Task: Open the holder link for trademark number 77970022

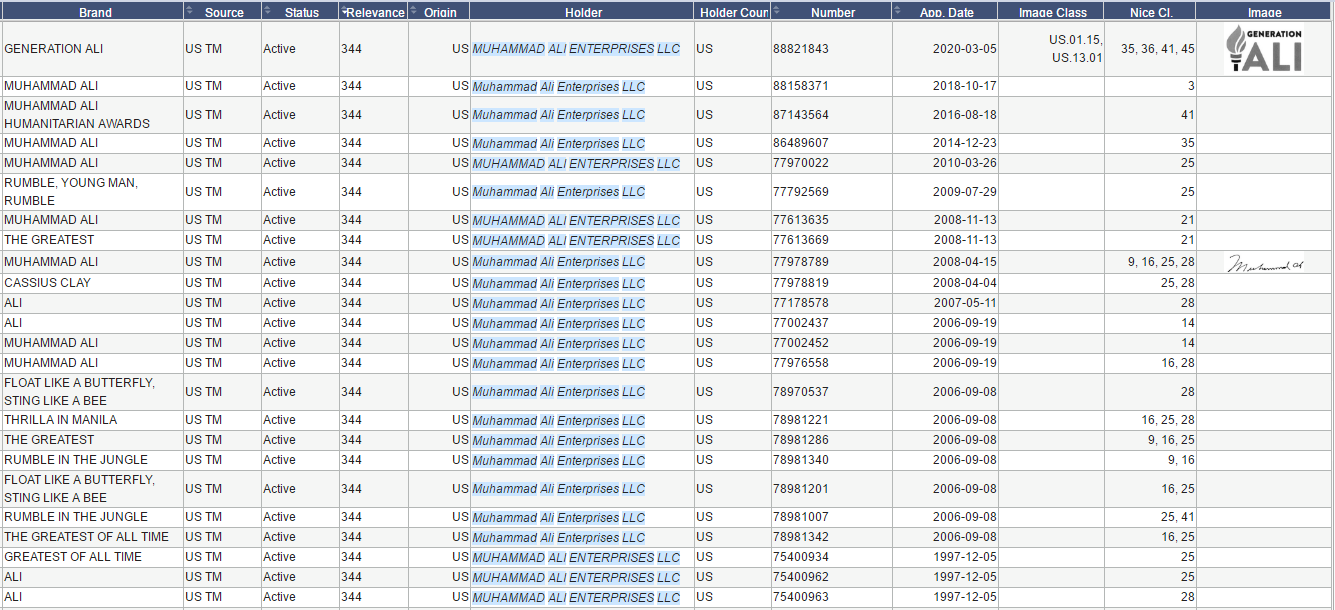Action: pyautogui.click(x=576, y=163)
